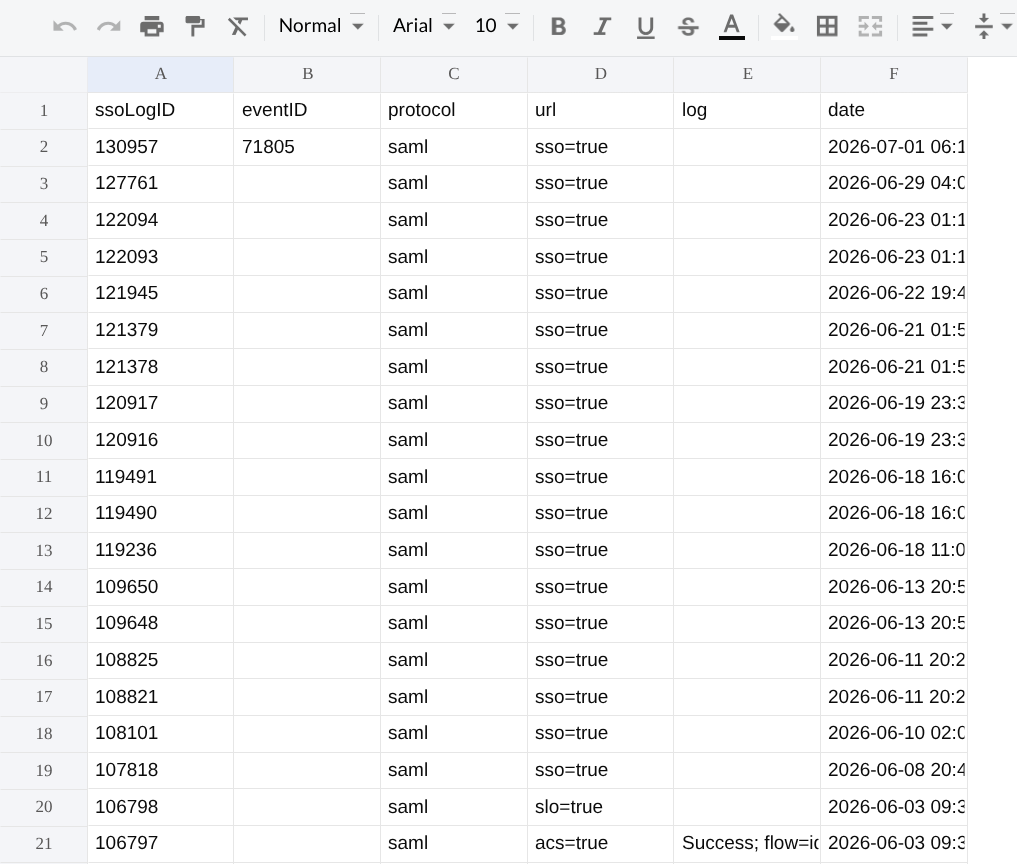Select cell containing 121945
This screenshot has height=864, width=1017.
pyautogui.click(x=160, y=294)
